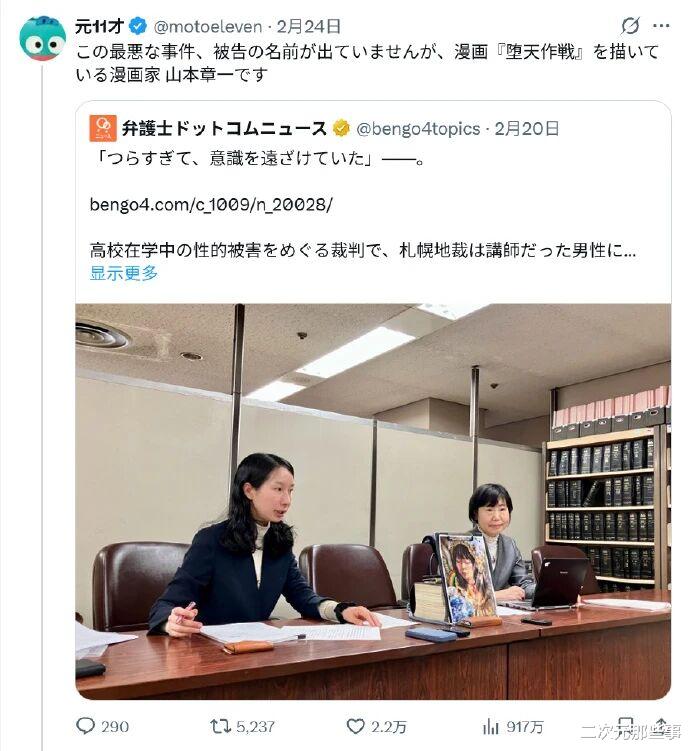The height and width of the screenshot is (751, 690).
Task: Open the bengo4.com/c_1009/n_20028/ link
Action: click(211, 205)
